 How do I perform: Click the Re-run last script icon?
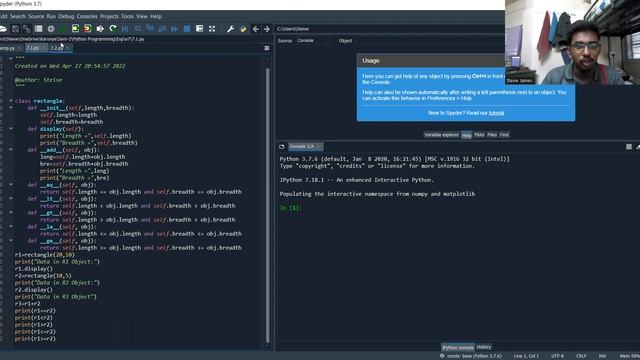point(113,29)
